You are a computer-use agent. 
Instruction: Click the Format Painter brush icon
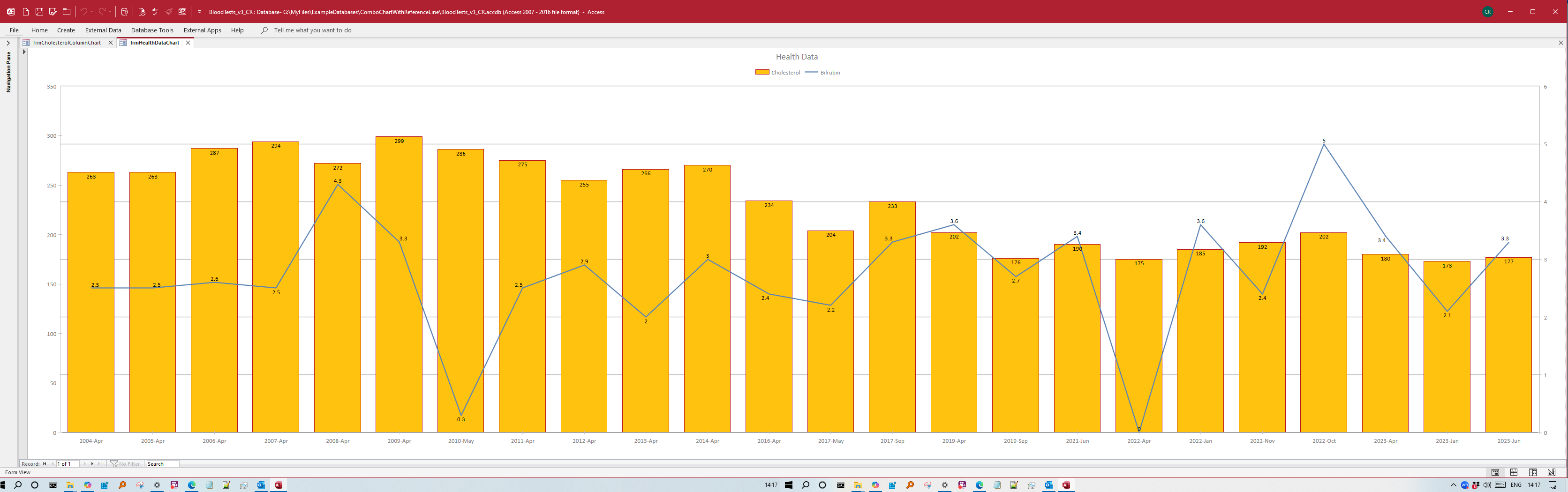(169, 12)
